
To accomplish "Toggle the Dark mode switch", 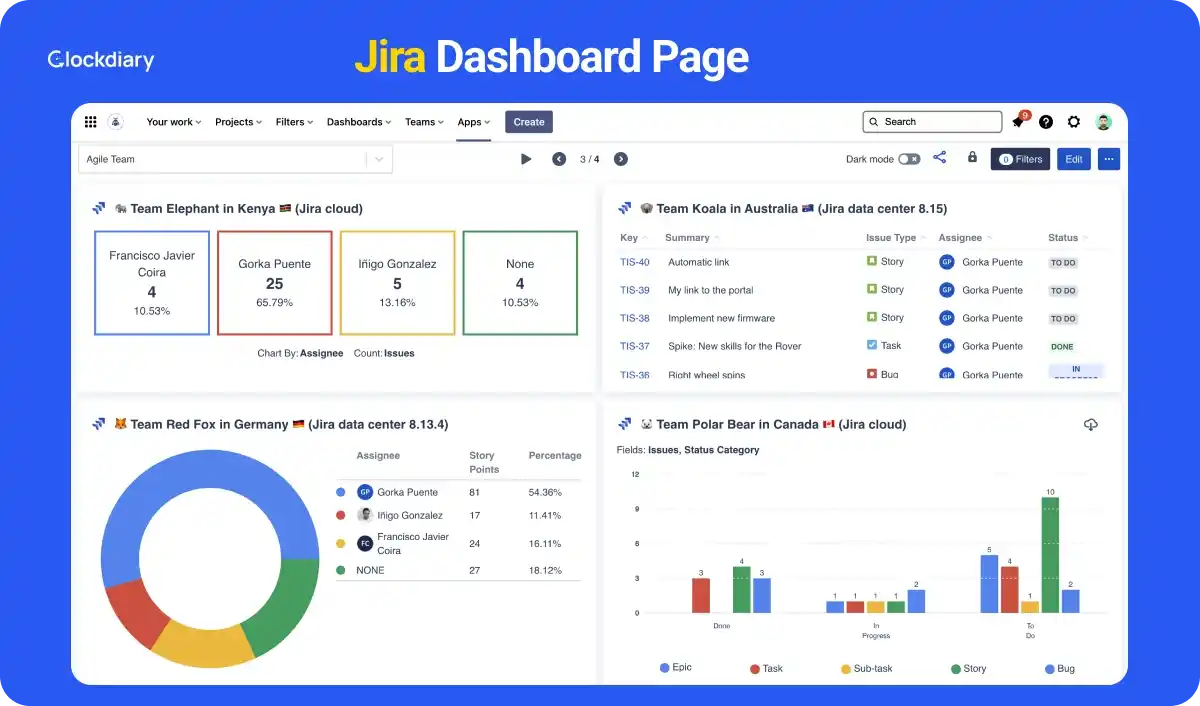I will 909,159.
